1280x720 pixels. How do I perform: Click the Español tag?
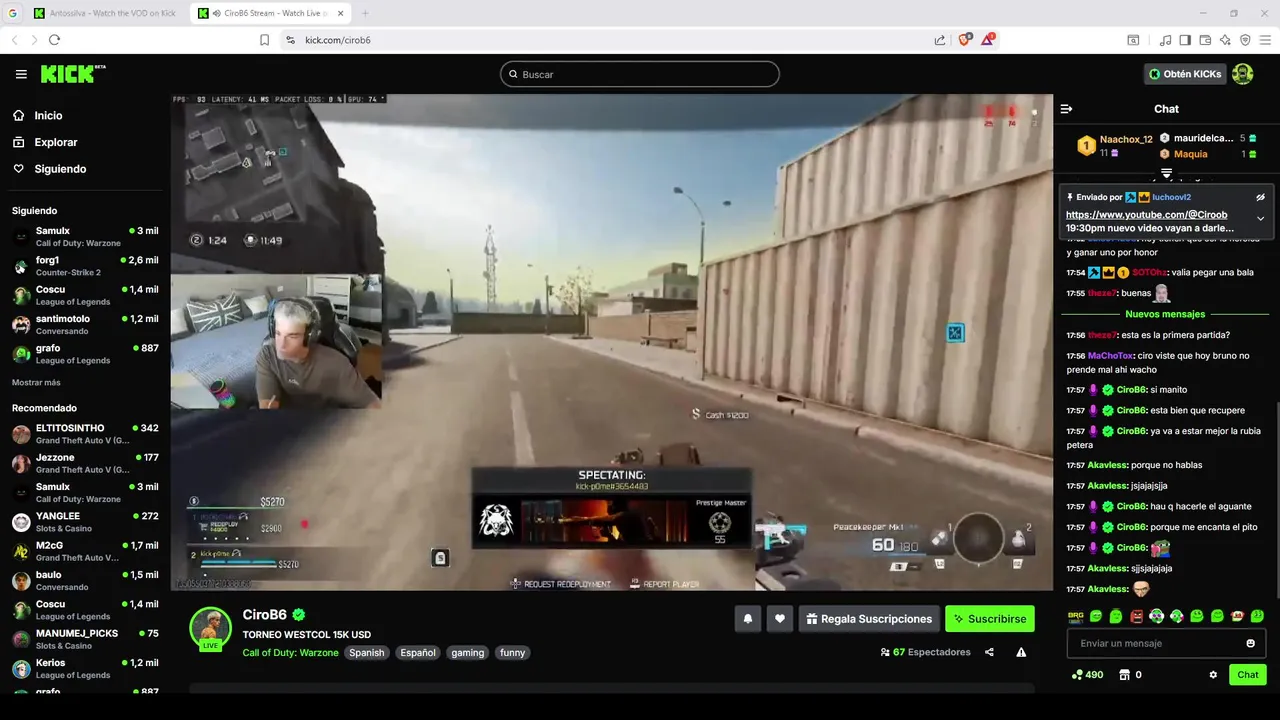[418, 653]
